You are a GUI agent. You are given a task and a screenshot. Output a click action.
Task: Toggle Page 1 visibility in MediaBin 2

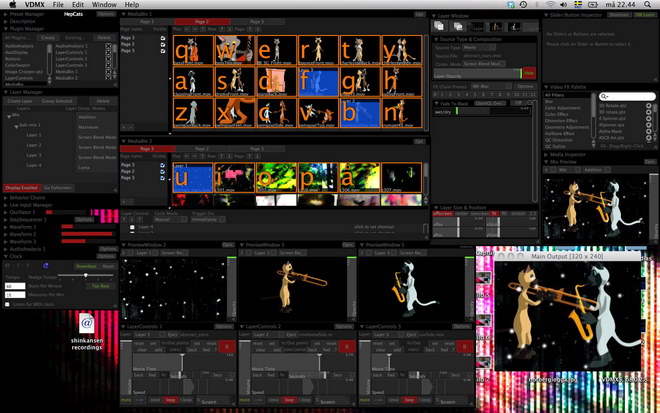pos(162,165)
